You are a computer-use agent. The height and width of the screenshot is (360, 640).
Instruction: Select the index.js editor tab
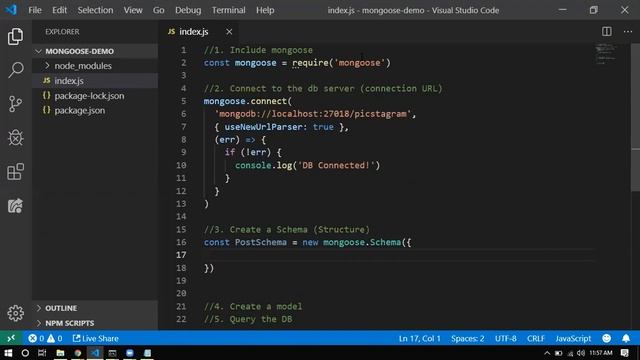[199, 31]
